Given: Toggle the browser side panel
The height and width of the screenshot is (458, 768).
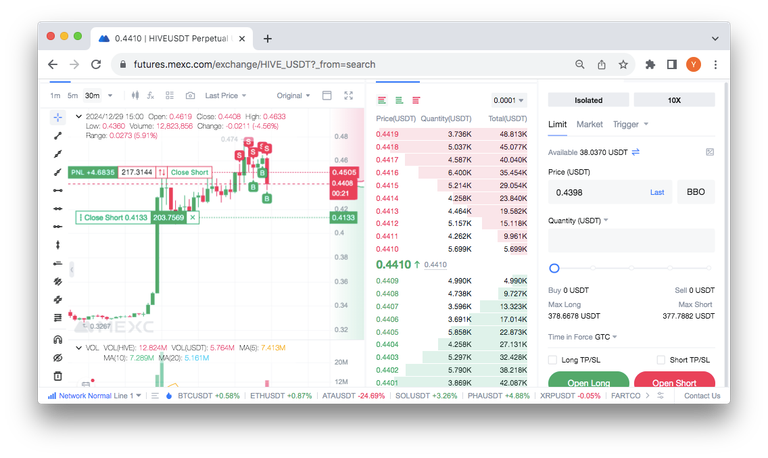Looking at the screenshot, I should 672,64.
